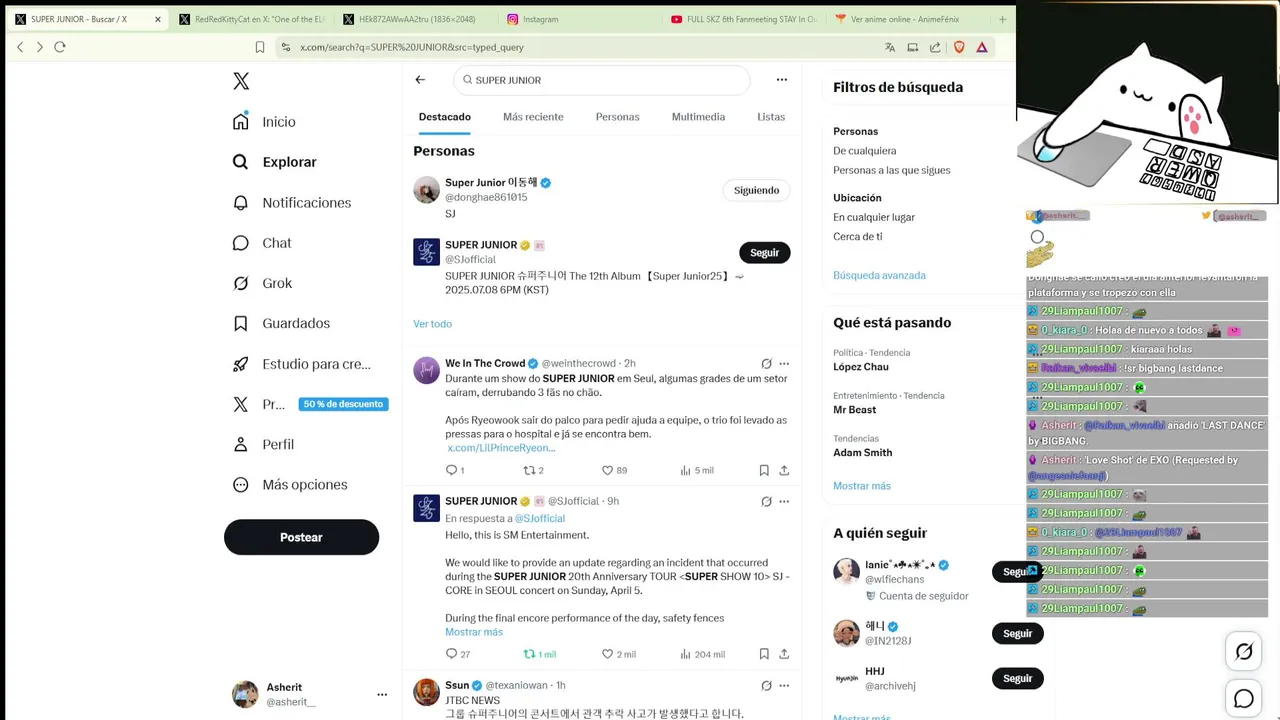Screen dimensions: 1280x720
Task: Click the translate page icon
Action: [890, 47]
